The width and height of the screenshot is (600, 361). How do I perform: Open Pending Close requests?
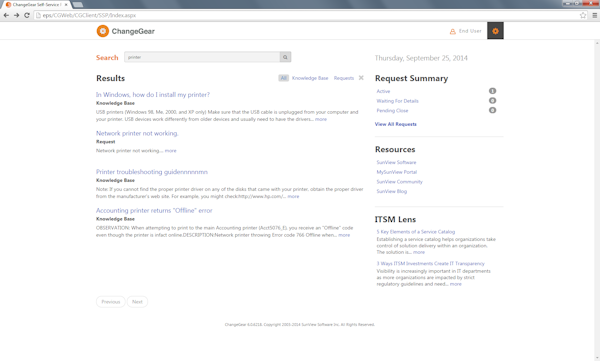coord(392,111)
